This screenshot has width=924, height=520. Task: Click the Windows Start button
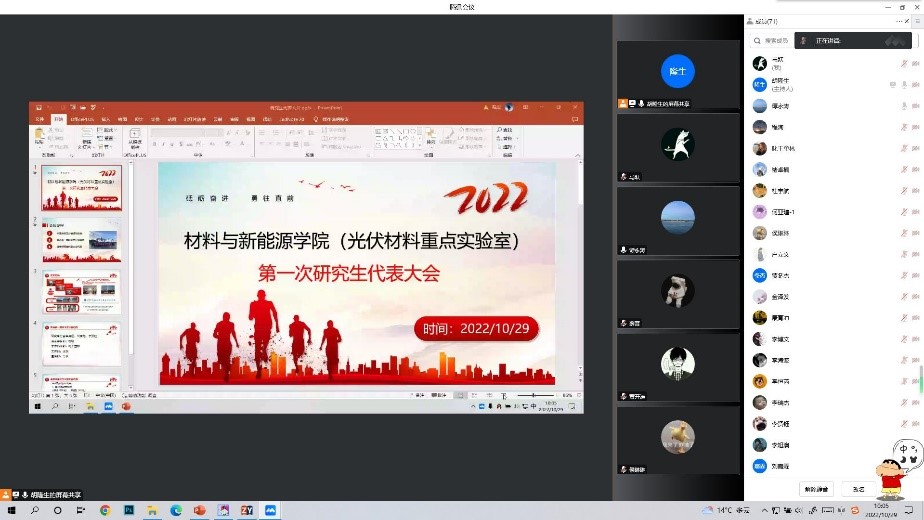coord(11,510)
